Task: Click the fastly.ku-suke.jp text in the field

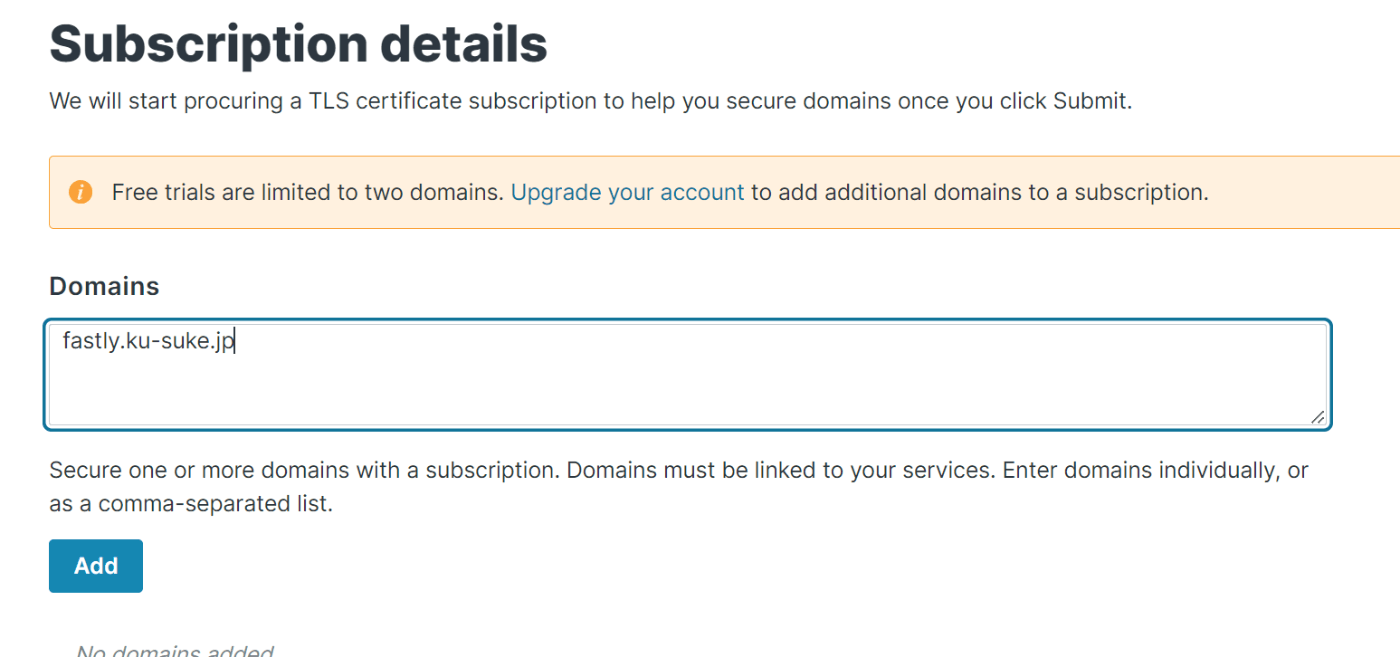Action: tap(147, 341)
